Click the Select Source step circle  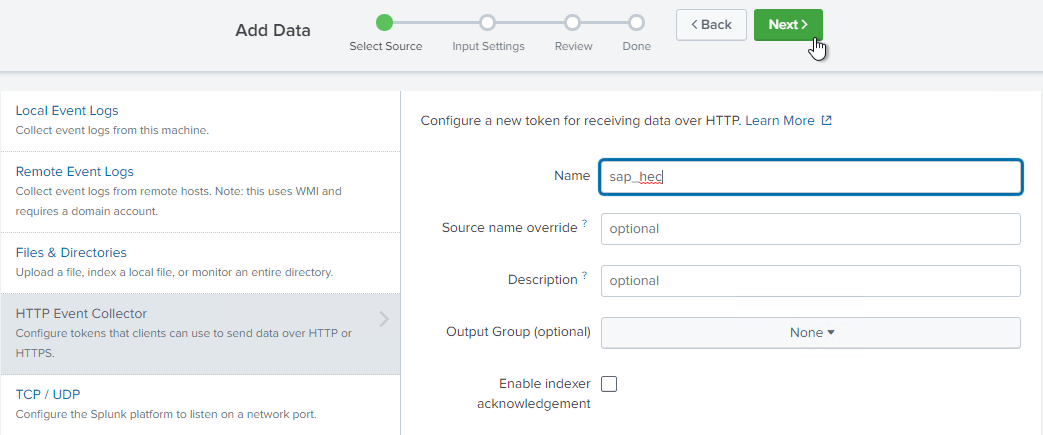(385, 22)
